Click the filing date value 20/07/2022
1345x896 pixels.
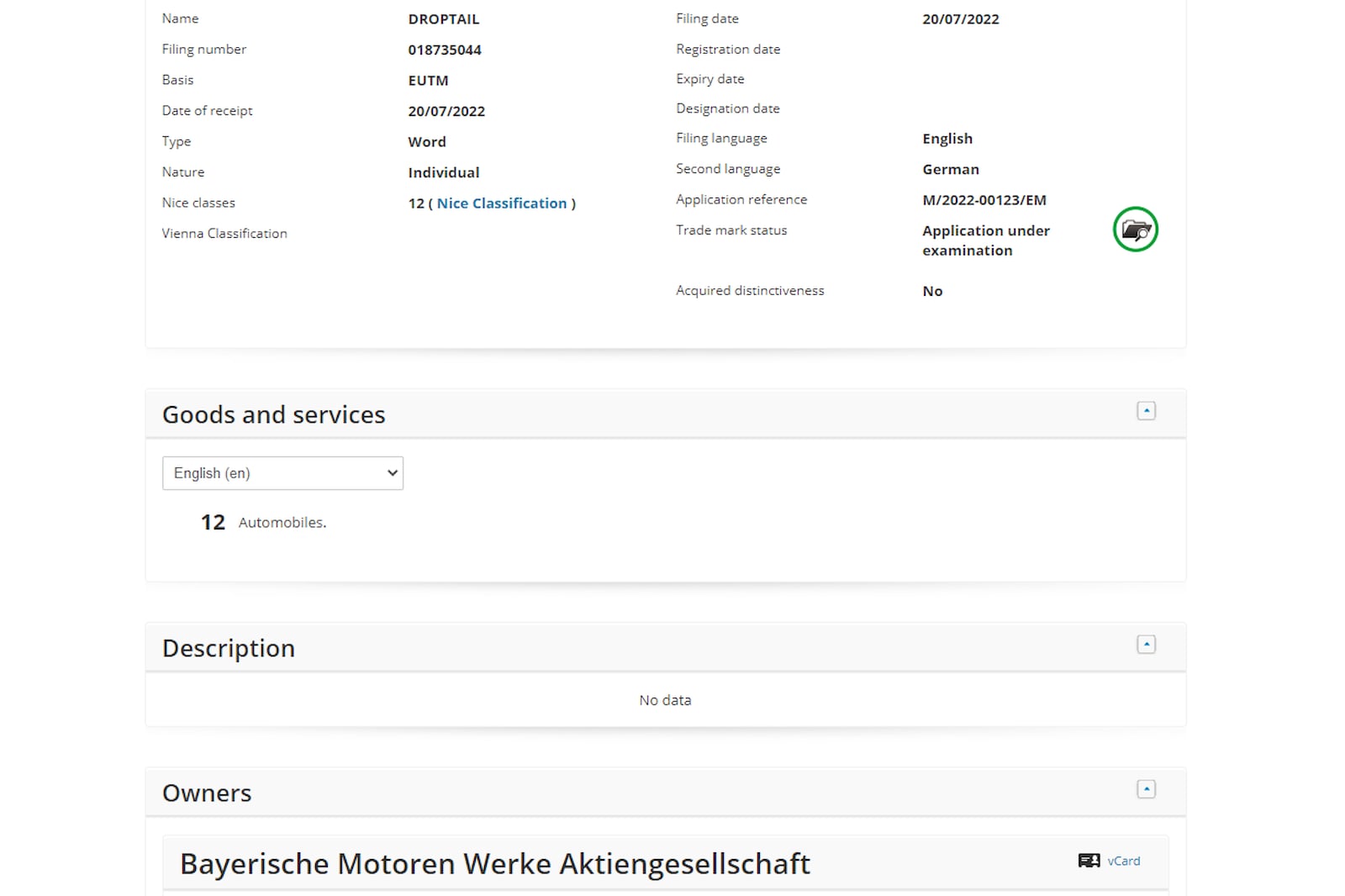960,19
